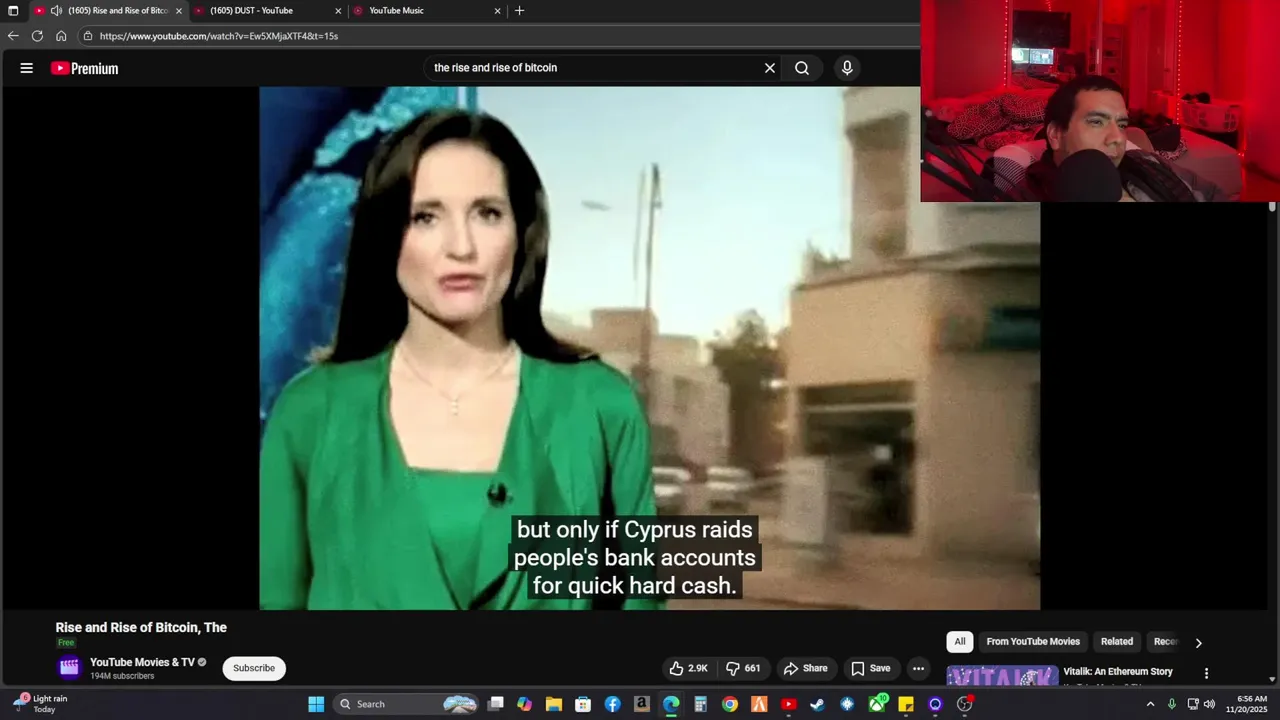Open YouTube app icon in taskbar
Image resolution: width=1280 pixels, height=720 pixels.
tap(788, 704)
